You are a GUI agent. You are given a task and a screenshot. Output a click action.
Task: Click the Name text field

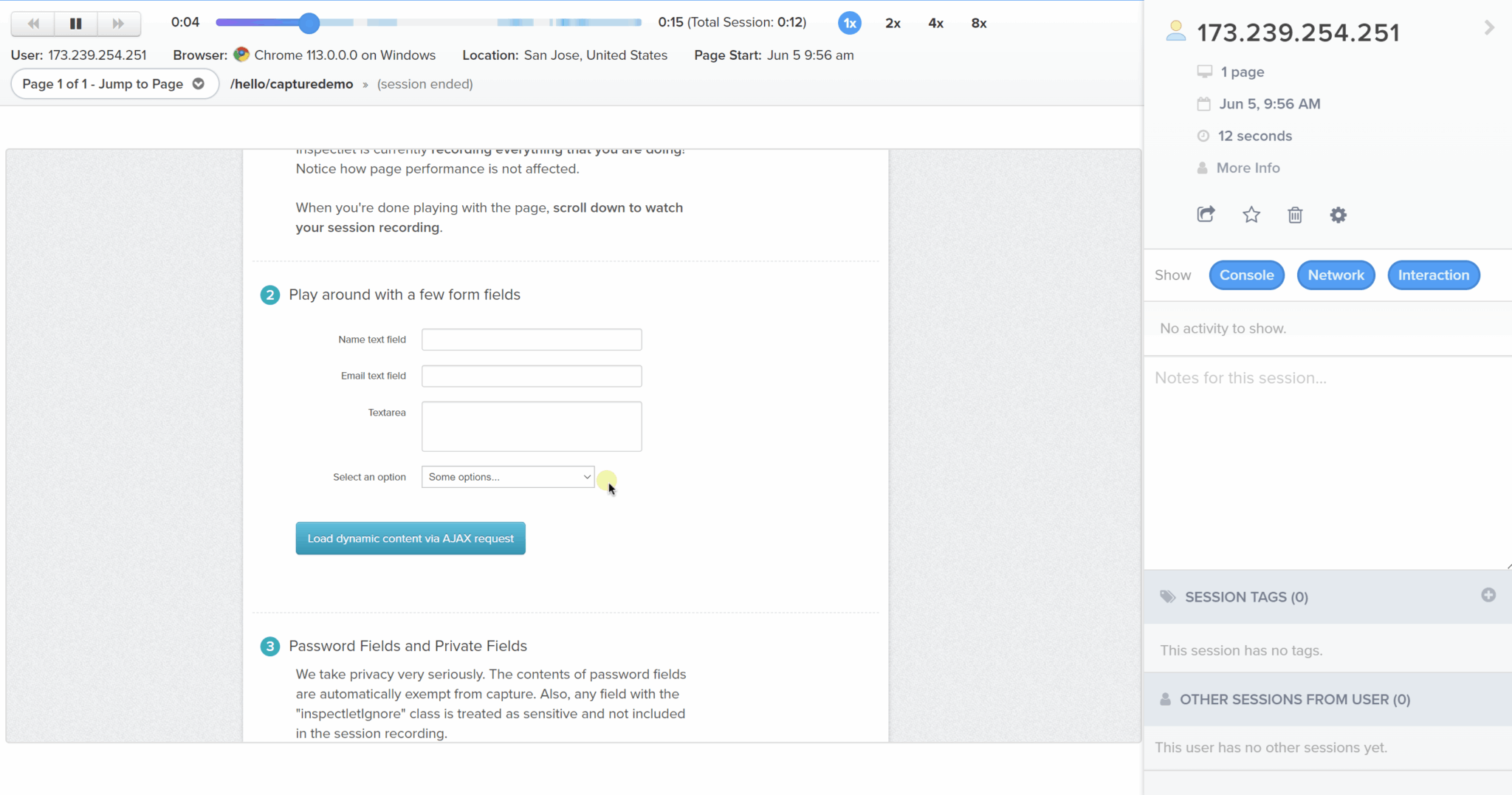tap(532, 340)
